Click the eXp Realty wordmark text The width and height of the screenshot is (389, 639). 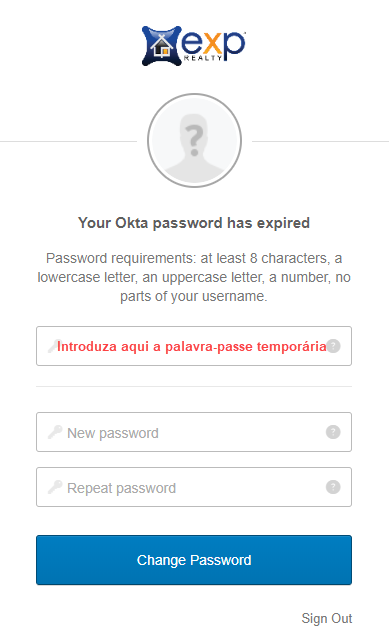213,44
